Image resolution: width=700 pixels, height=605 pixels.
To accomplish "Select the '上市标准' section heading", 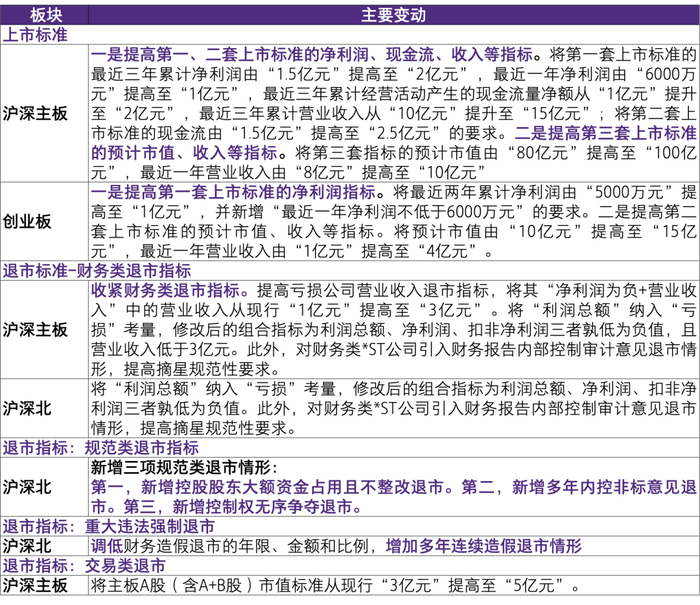I will pos(35,35).
